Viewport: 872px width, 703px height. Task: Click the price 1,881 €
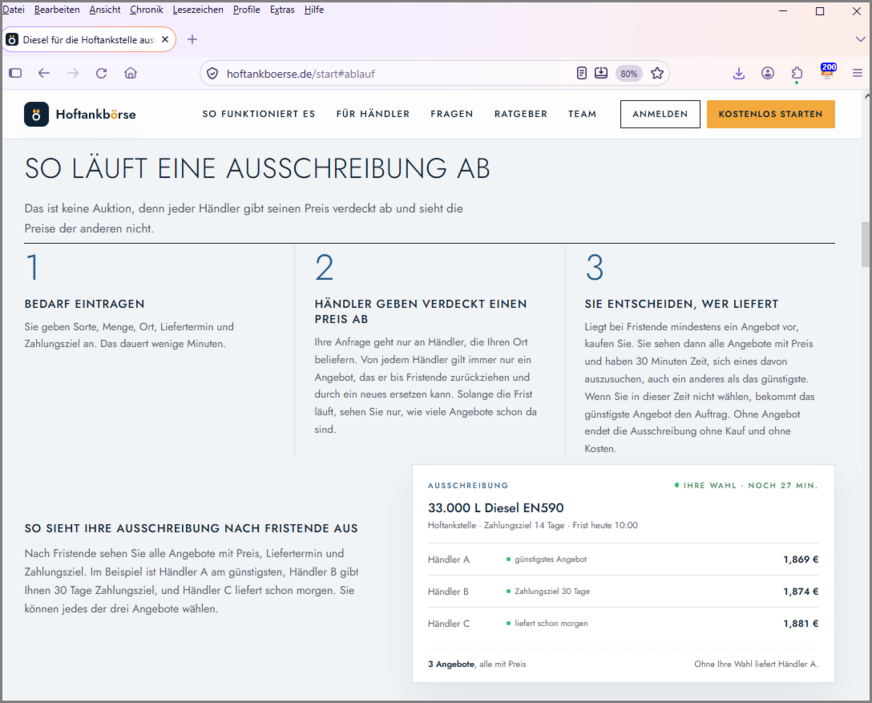point(801,623)
